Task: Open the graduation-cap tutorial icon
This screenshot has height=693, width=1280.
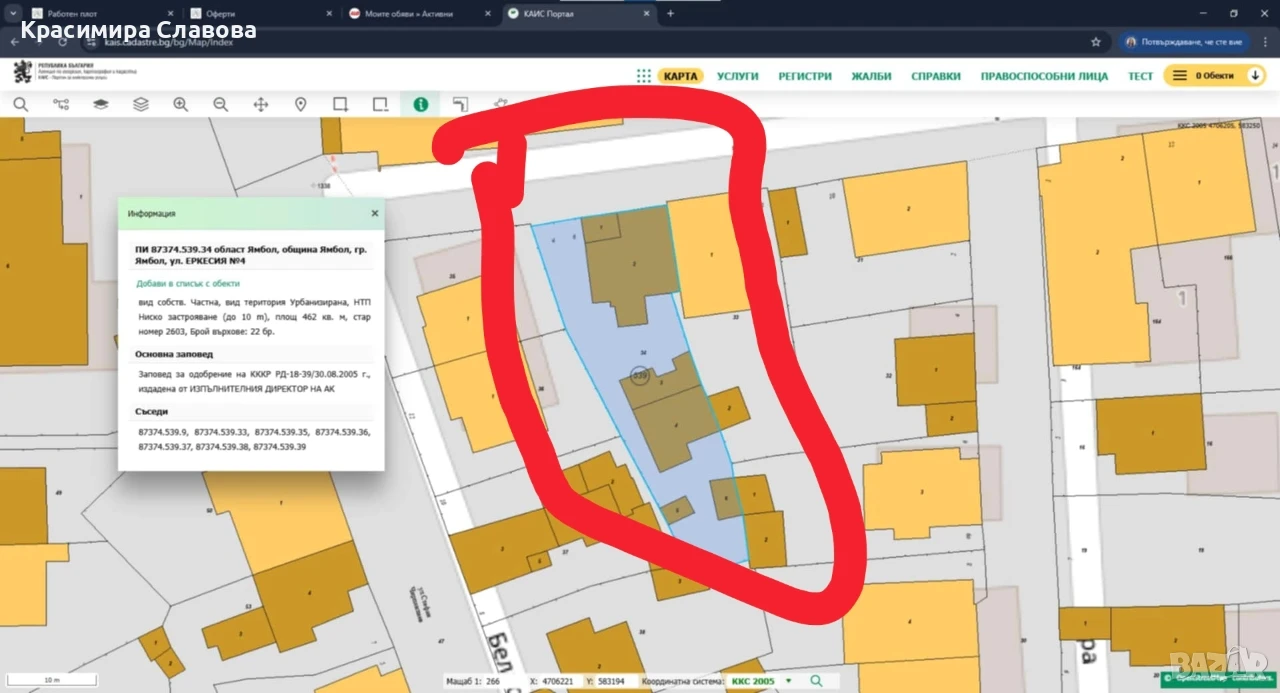Action: coord(101,104)
